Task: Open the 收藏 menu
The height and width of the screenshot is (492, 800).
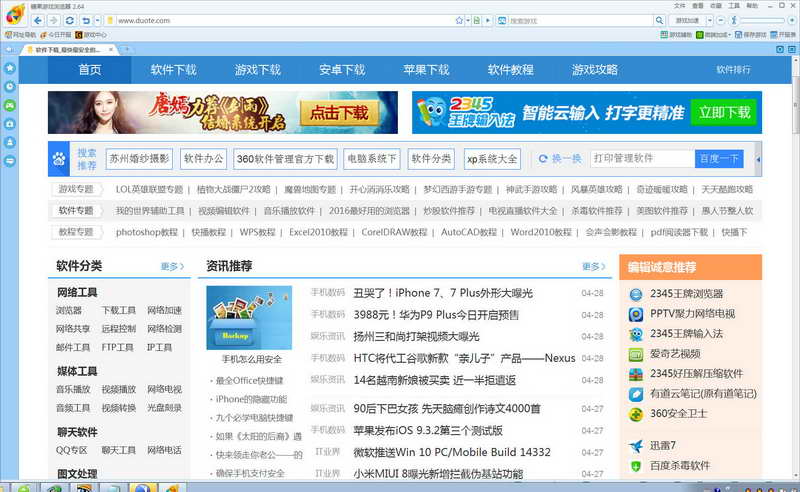Action: [716, 6]
